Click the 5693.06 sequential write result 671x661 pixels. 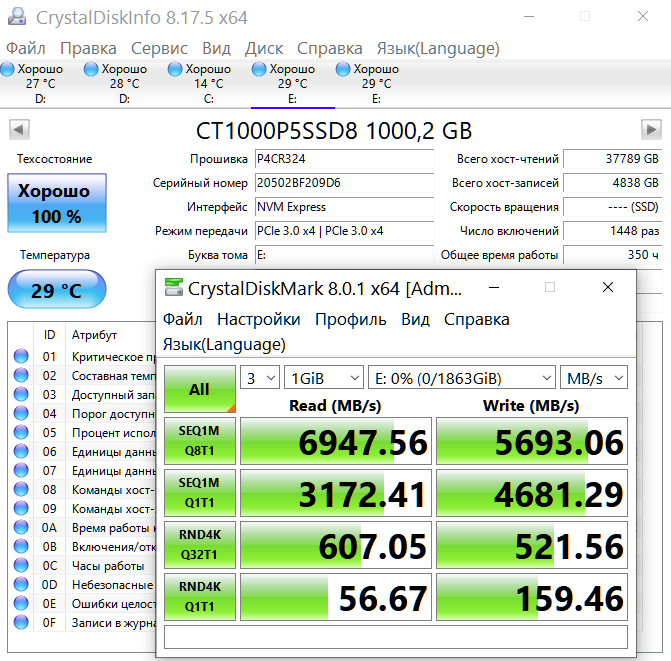point(532,441)
